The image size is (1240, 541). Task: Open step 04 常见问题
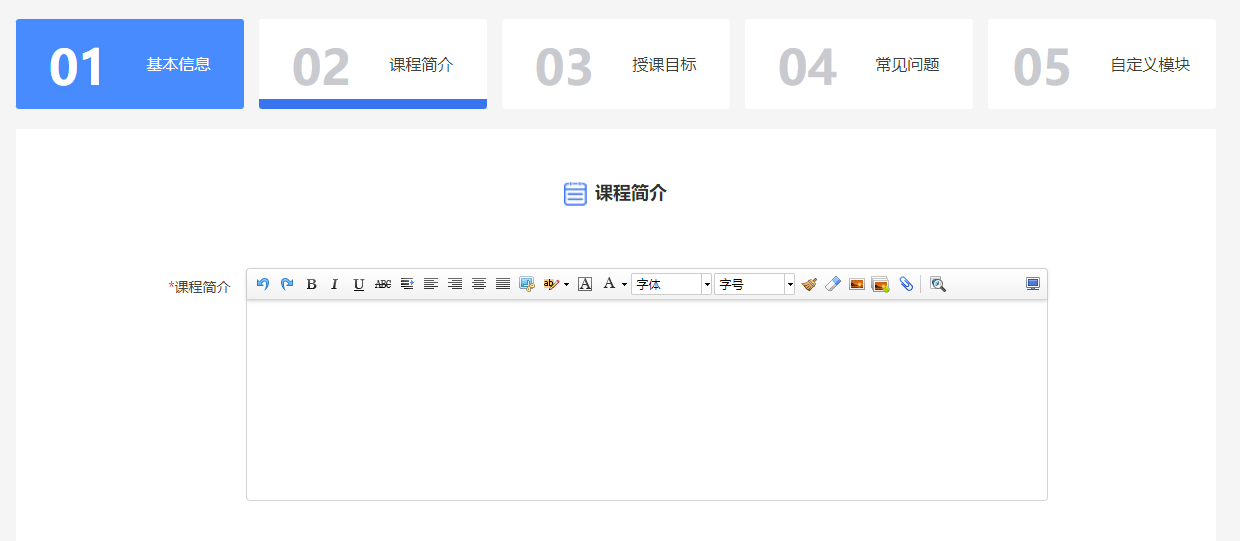coord(859,64)
